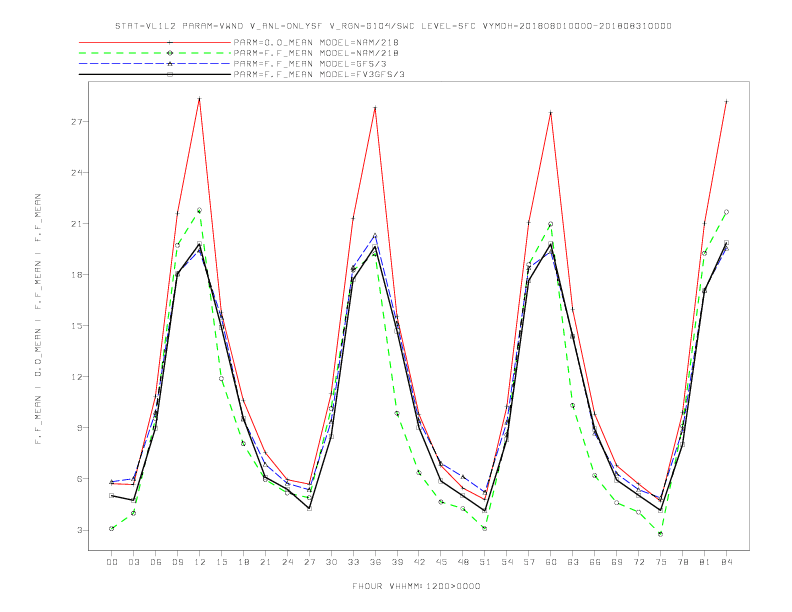This screenshot has width=792, height=612.
Task: Click x-axis tick label 51
Action: [x=485, y=562]
